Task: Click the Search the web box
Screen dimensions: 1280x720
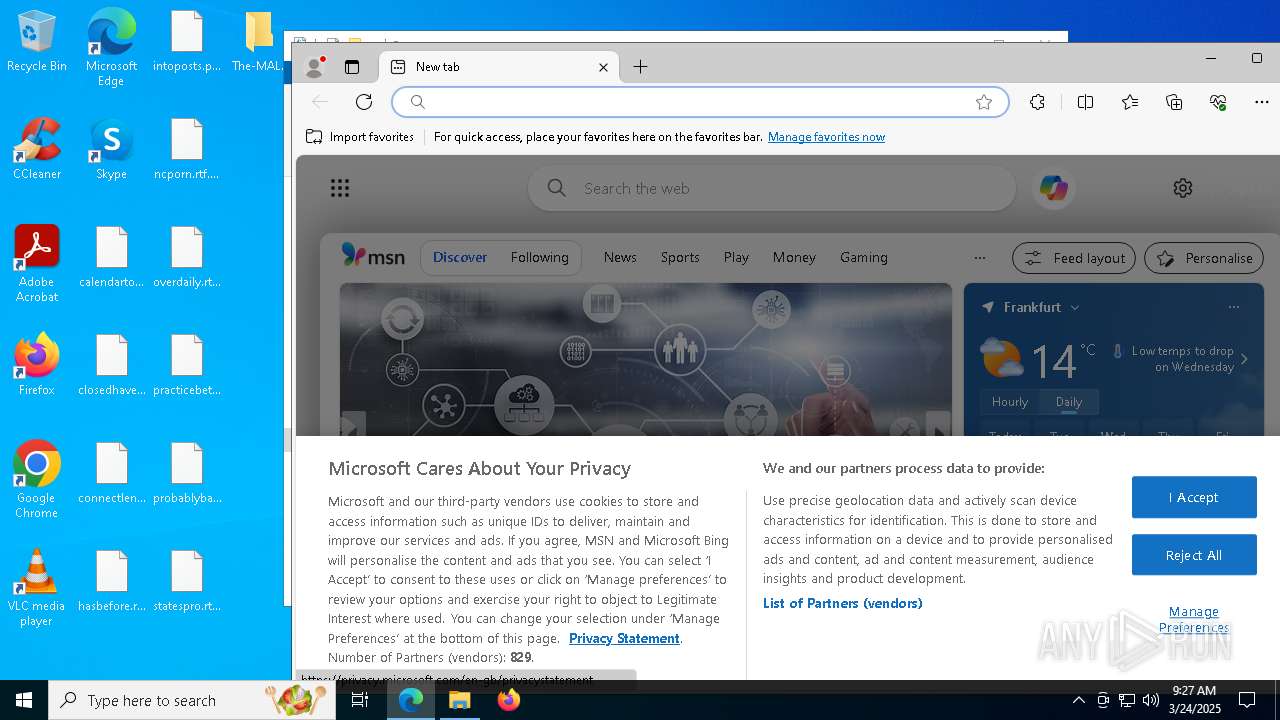Action: pos(772,188)
